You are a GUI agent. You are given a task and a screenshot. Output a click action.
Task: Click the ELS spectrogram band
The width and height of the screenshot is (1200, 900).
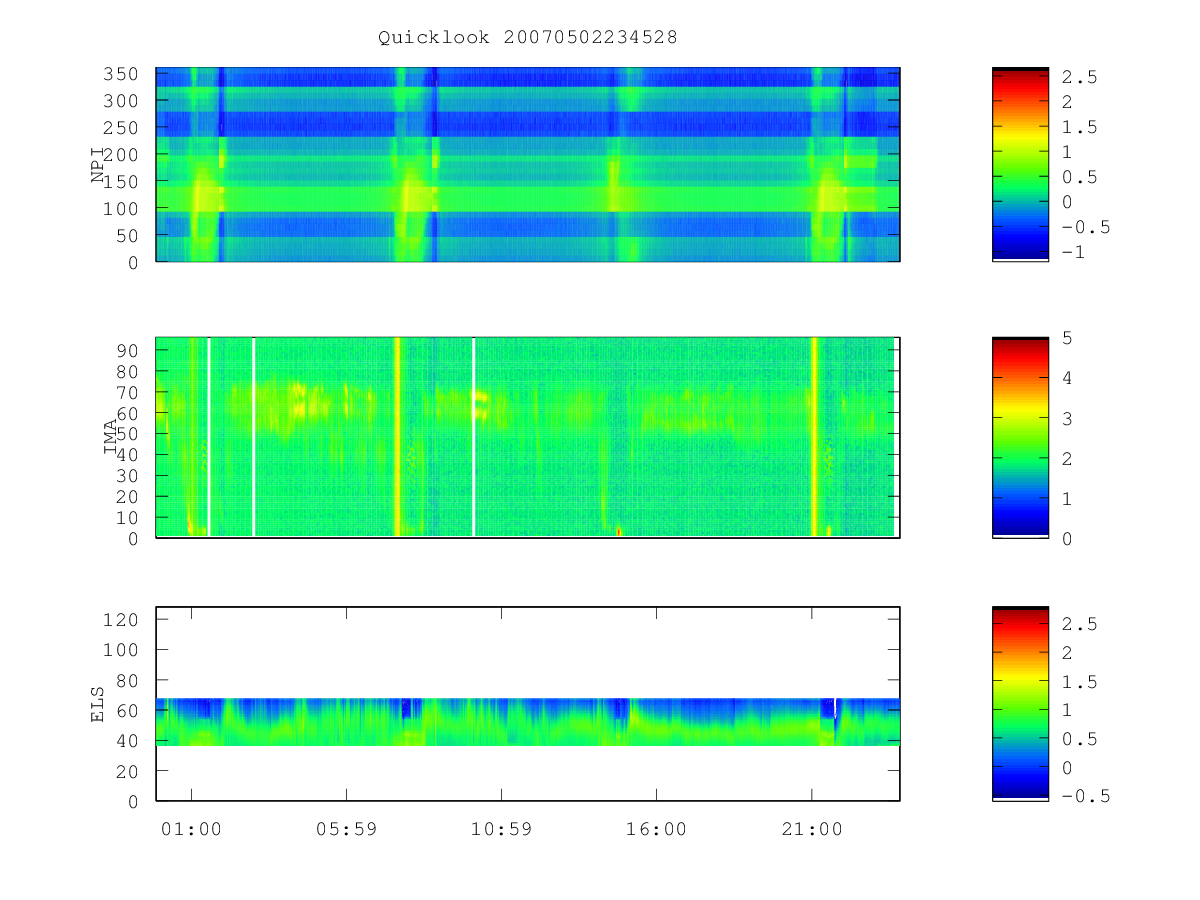(528, 721)
